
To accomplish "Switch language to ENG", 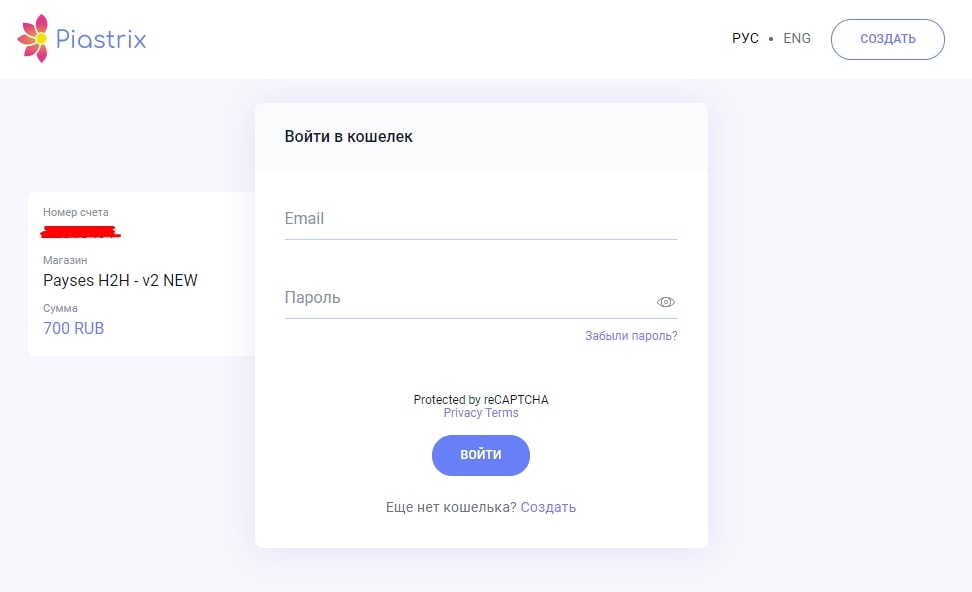I will 797,39.
